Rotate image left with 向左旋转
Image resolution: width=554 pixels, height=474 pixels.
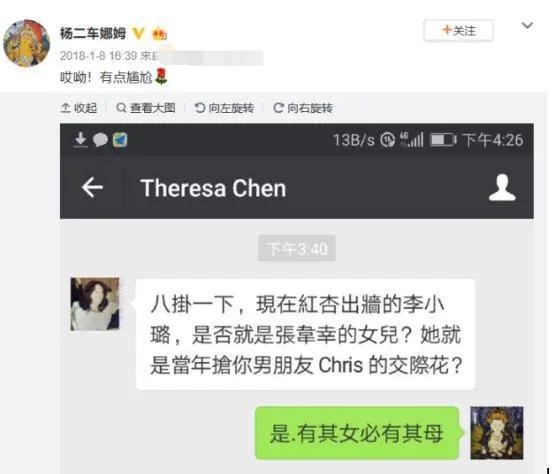[224, 108]
